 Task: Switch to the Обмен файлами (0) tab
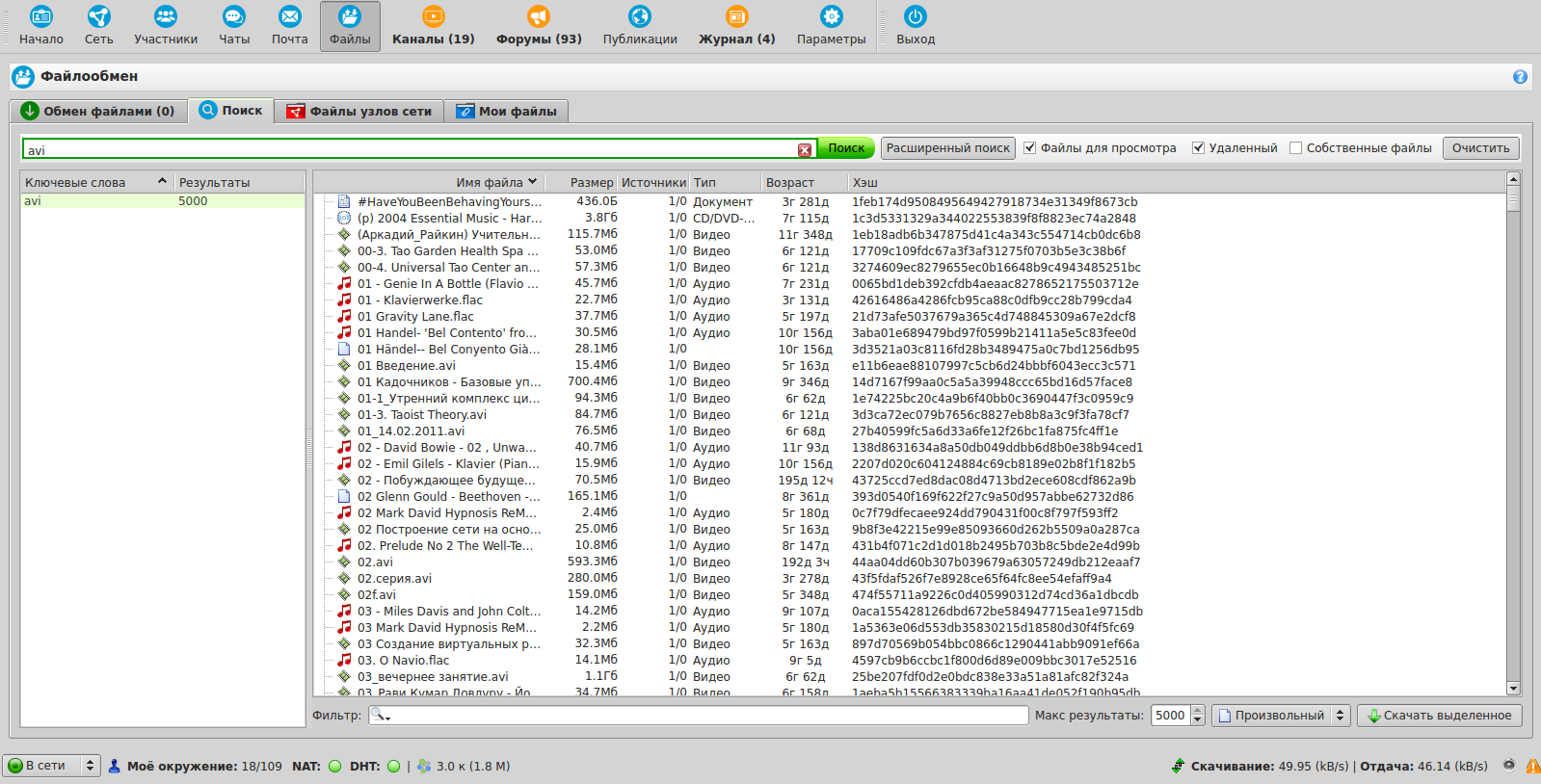(98, 111)
